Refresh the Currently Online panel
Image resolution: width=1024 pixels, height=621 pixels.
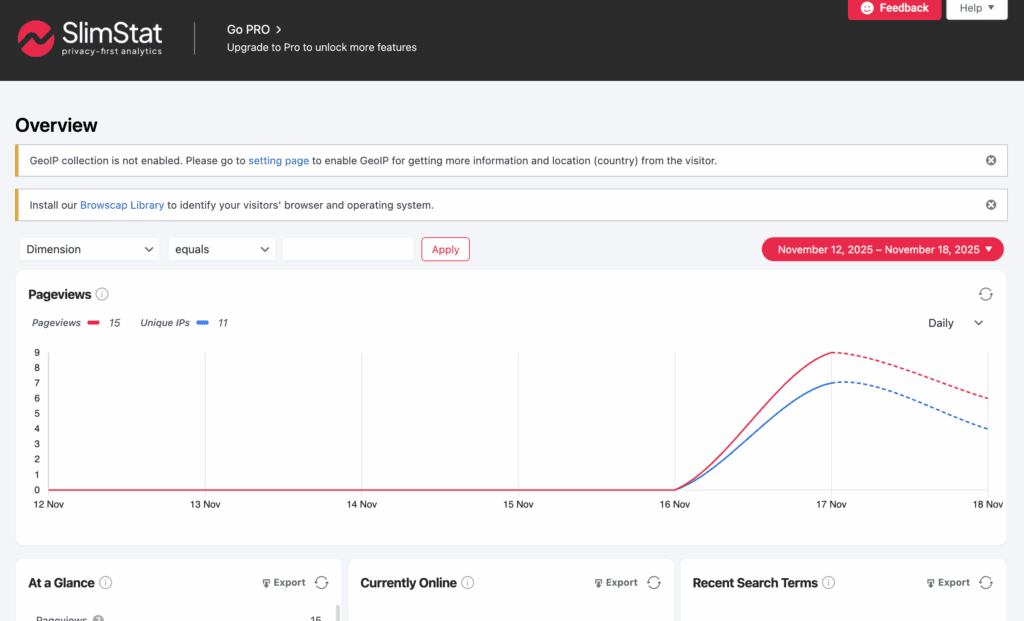[x=654, y=582]
